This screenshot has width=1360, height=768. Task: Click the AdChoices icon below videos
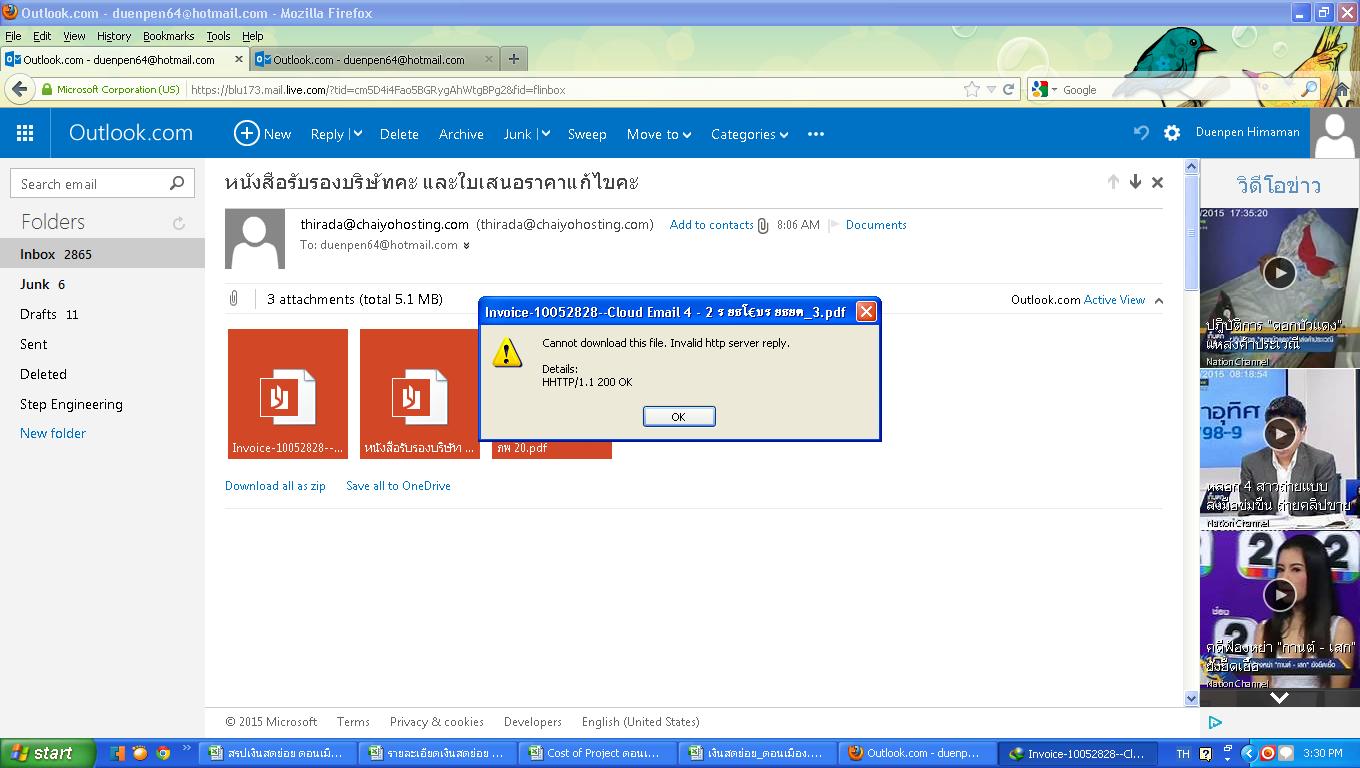pos(1215,722)
